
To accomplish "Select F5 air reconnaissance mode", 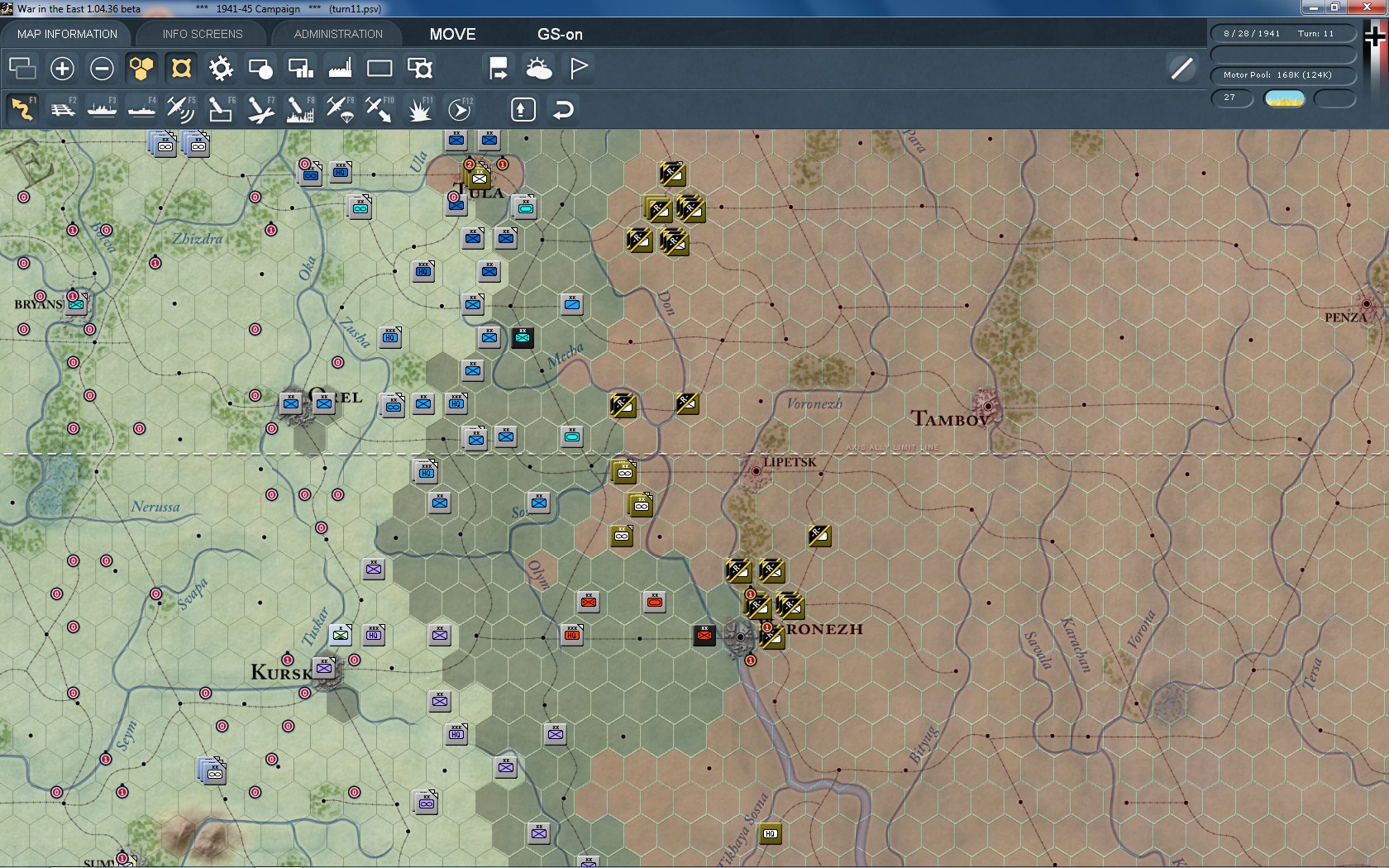I will (x=181, y=109).
